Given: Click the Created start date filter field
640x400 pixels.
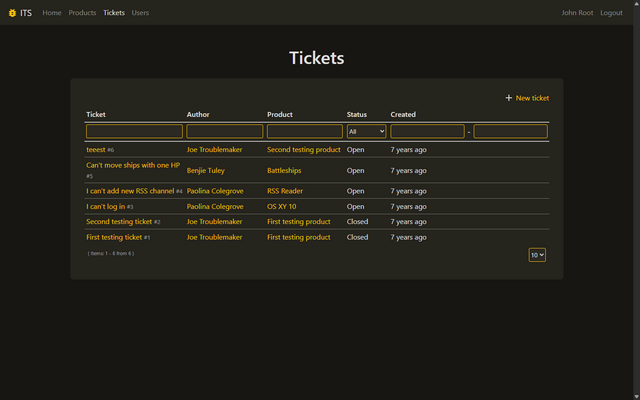Looking at the screenshot, I should pyautogui.click(x=427, y=131).
